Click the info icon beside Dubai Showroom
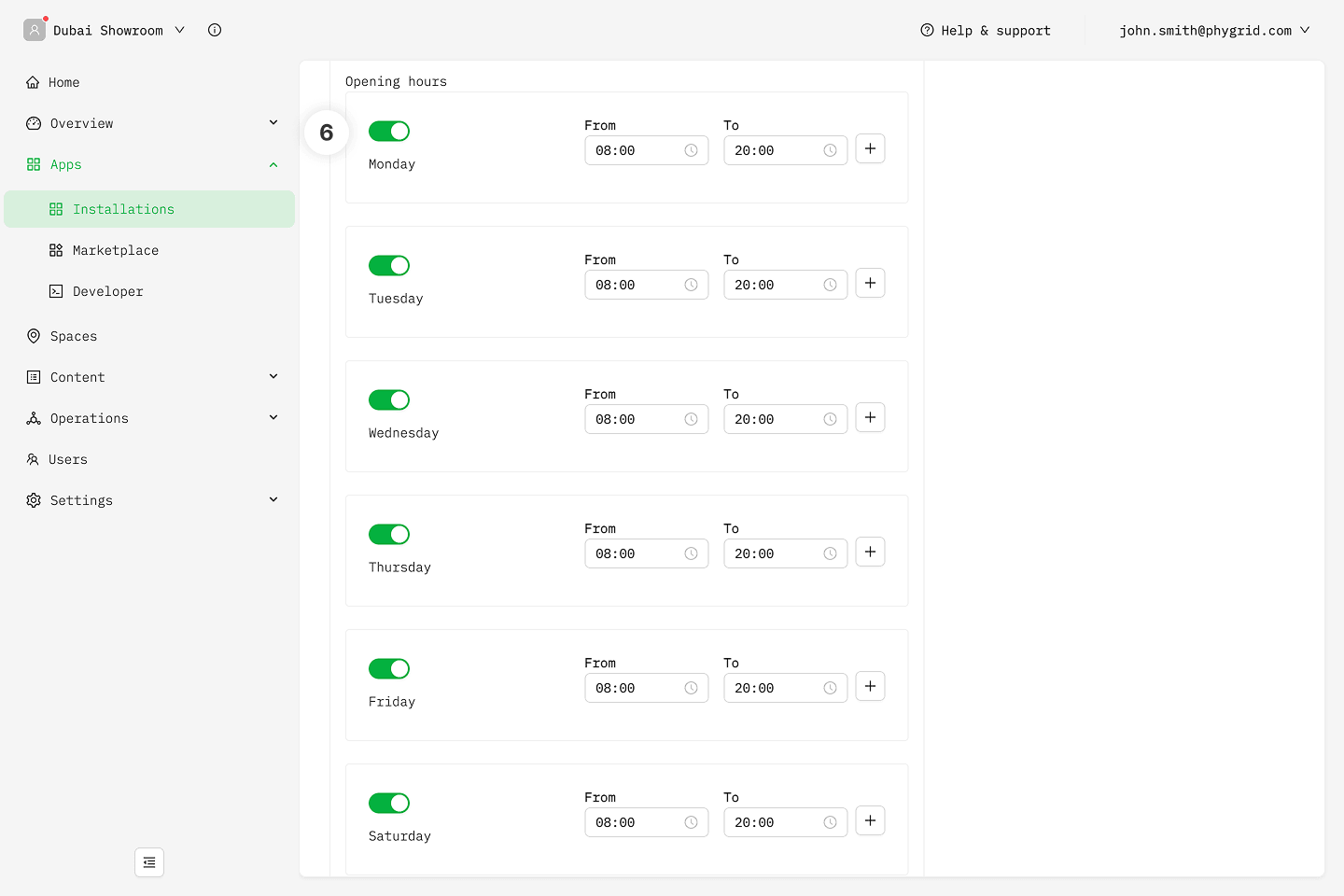This screenshot has width=1344, height=896. [215, 30]
